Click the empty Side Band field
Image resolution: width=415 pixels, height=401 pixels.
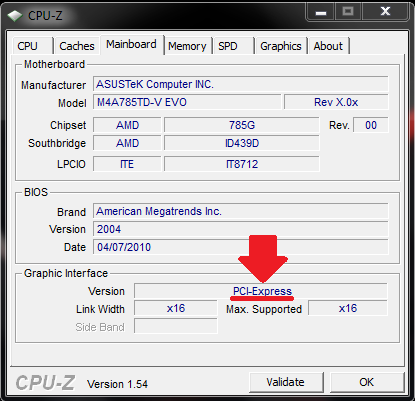point(176,326)
